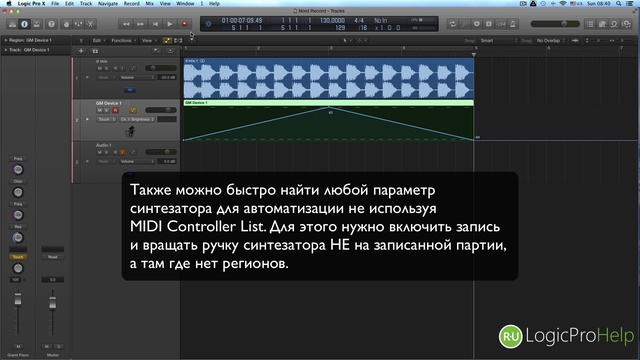Open the Navigate menu

coord(108,3)
